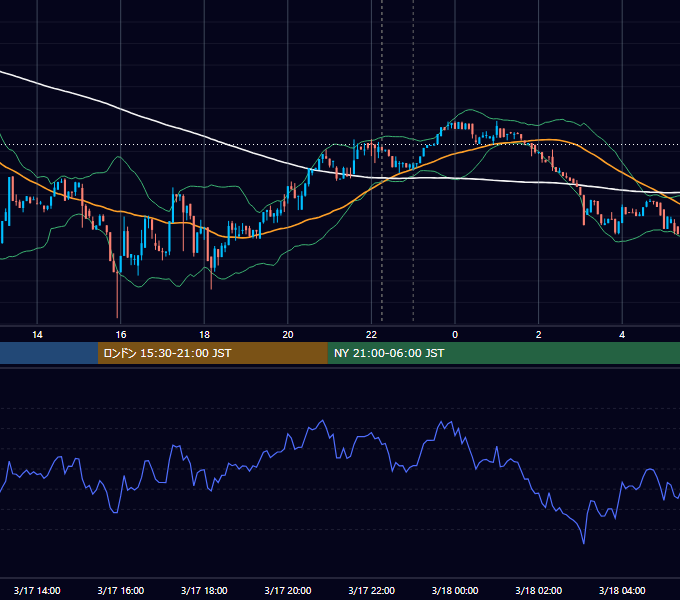The width and height of the screenshot is (680, 600).
Task: Select the 3/18 04:00 time label
Action: click(622, 590)
